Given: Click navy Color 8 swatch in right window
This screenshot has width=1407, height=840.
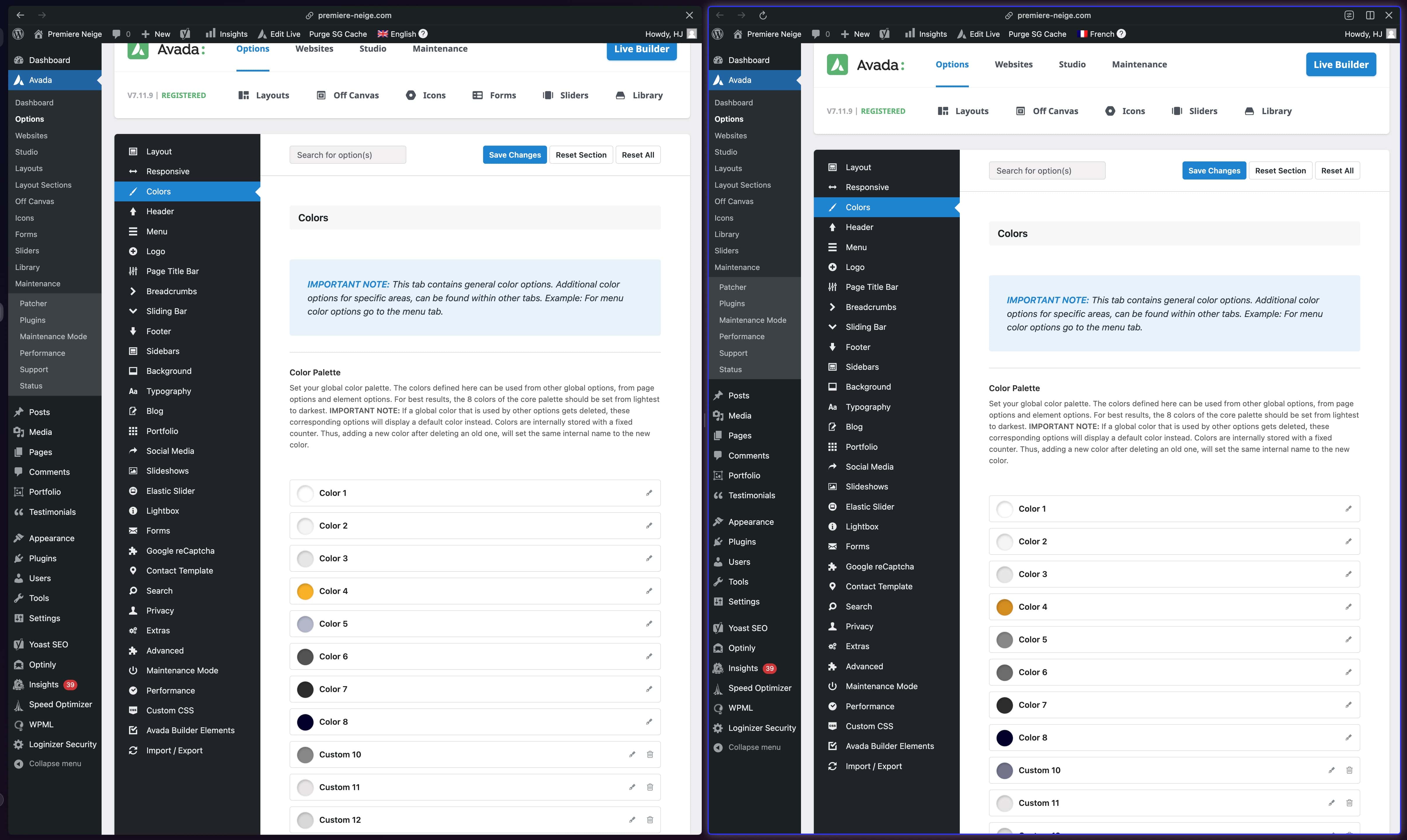Looking at the screenshot, I should [1004, 738].
